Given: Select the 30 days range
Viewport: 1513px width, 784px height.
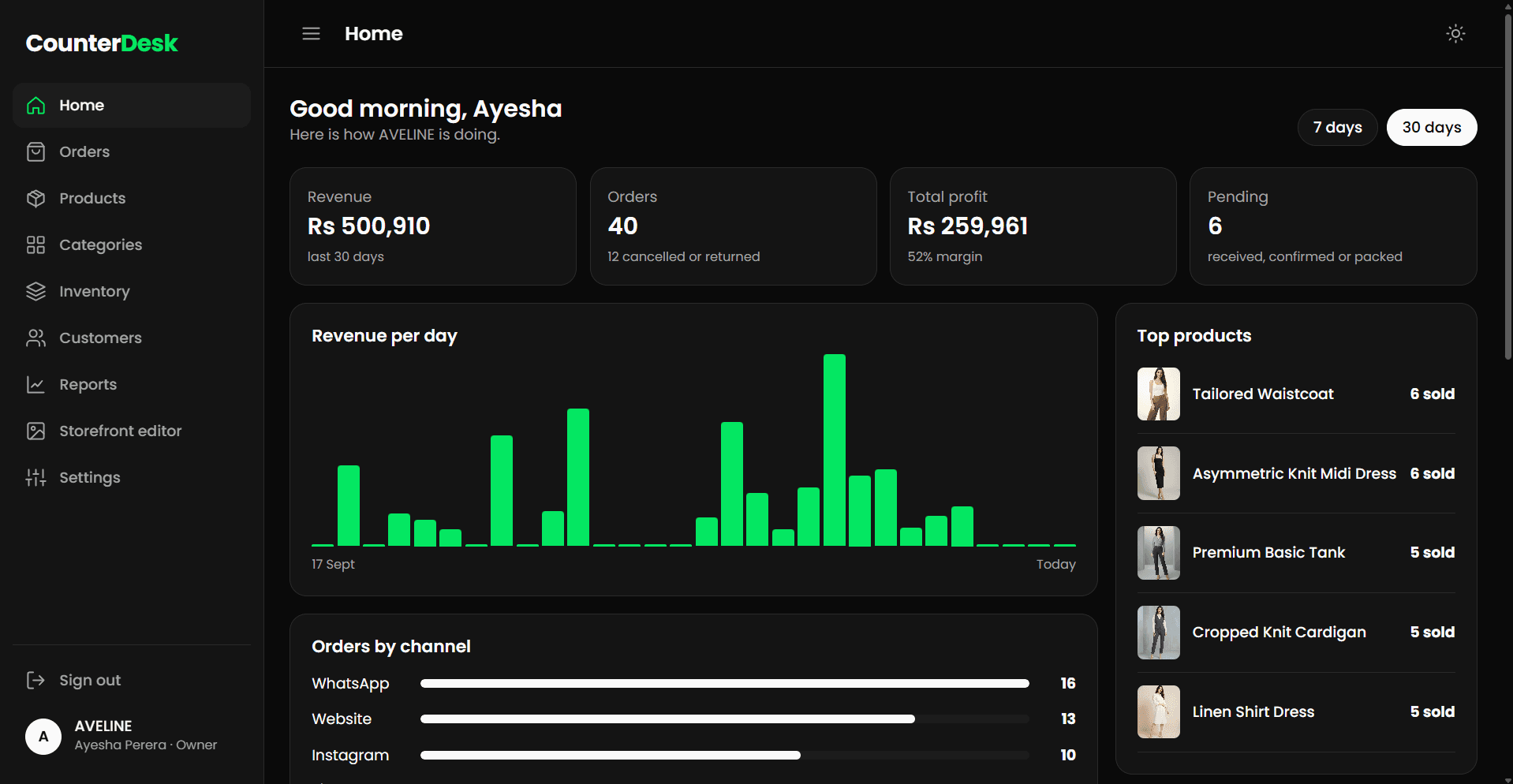Looking at the screenshot, I should 1432,127.
